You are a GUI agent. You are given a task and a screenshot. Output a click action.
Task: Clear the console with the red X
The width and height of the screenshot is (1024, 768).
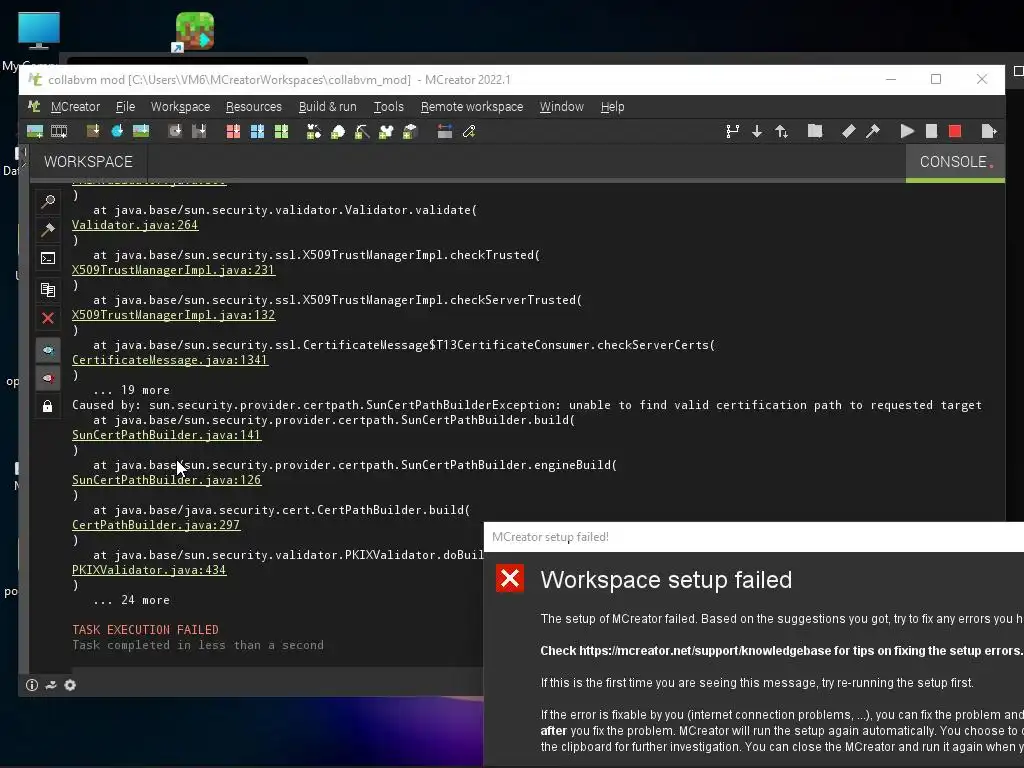click(x=48, y=318)
